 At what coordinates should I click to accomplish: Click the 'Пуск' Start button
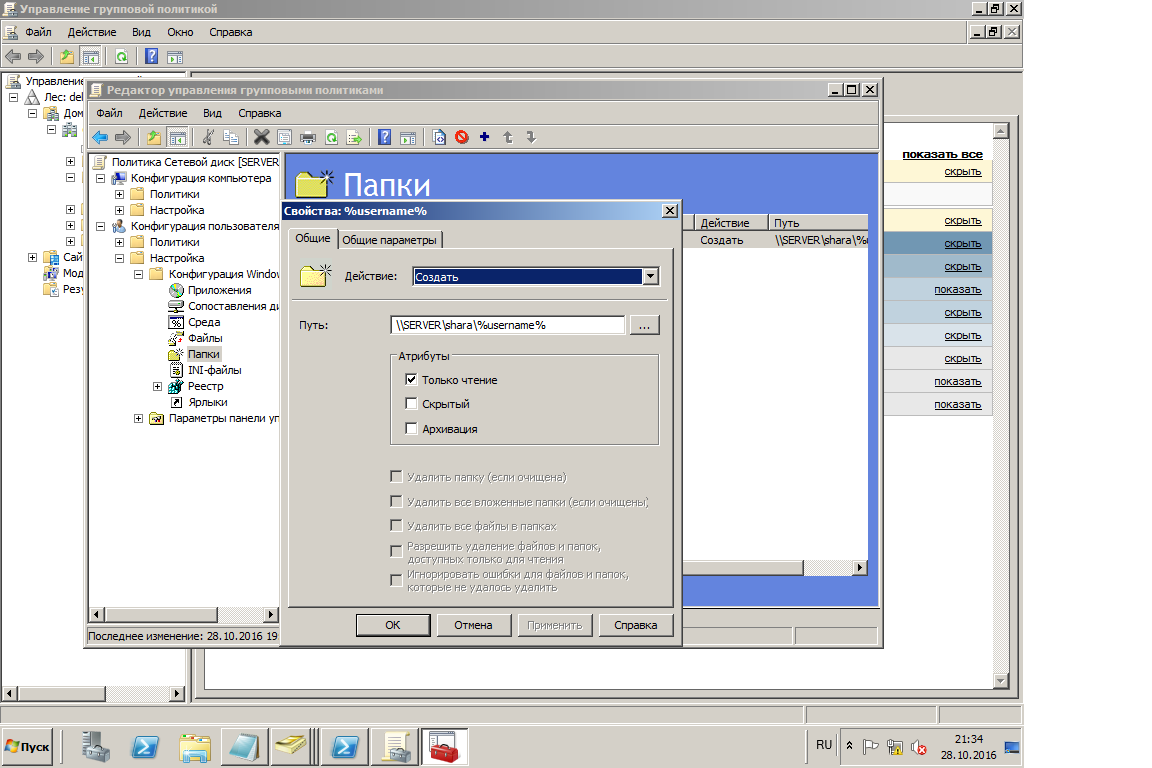pyautogui.click(x=28, y=747)
